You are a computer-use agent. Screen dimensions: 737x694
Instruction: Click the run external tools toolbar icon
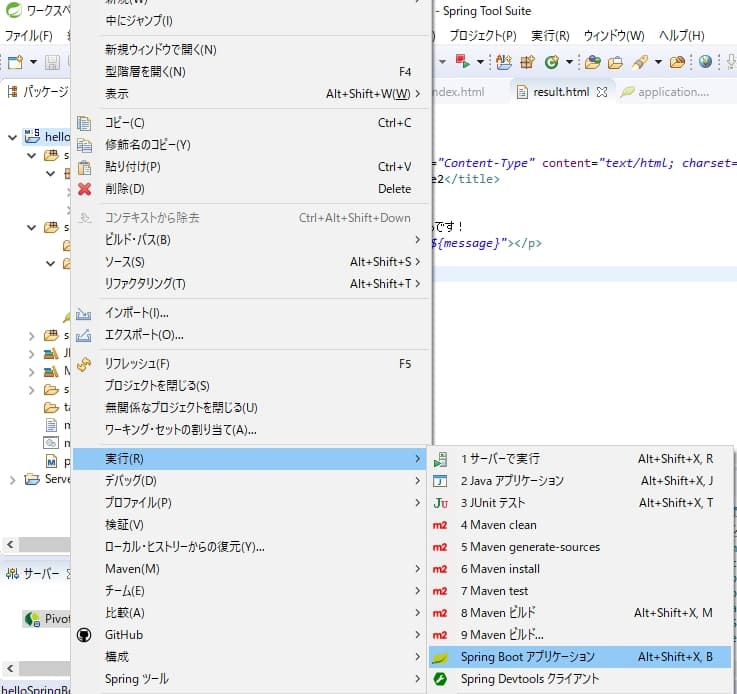click(x=463, y=61)
